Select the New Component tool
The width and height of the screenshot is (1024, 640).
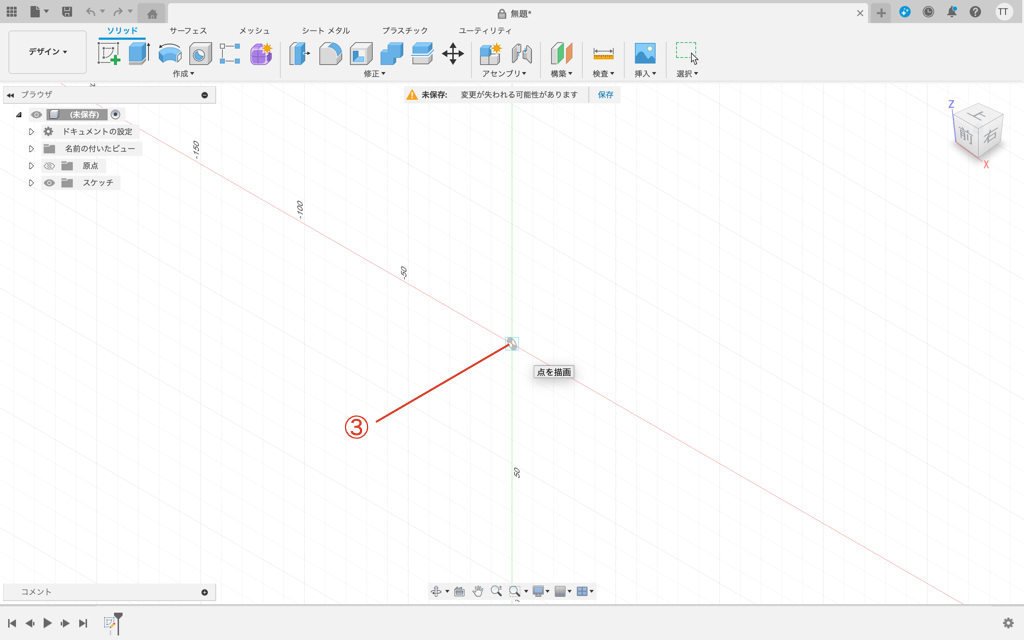click(490, 54)
